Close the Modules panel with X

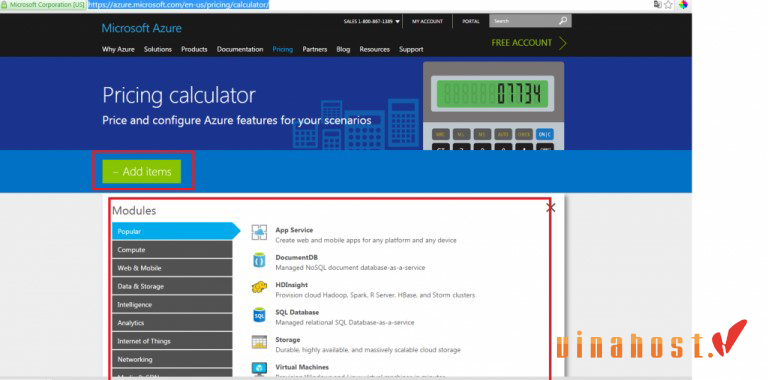tap(551, 208)
